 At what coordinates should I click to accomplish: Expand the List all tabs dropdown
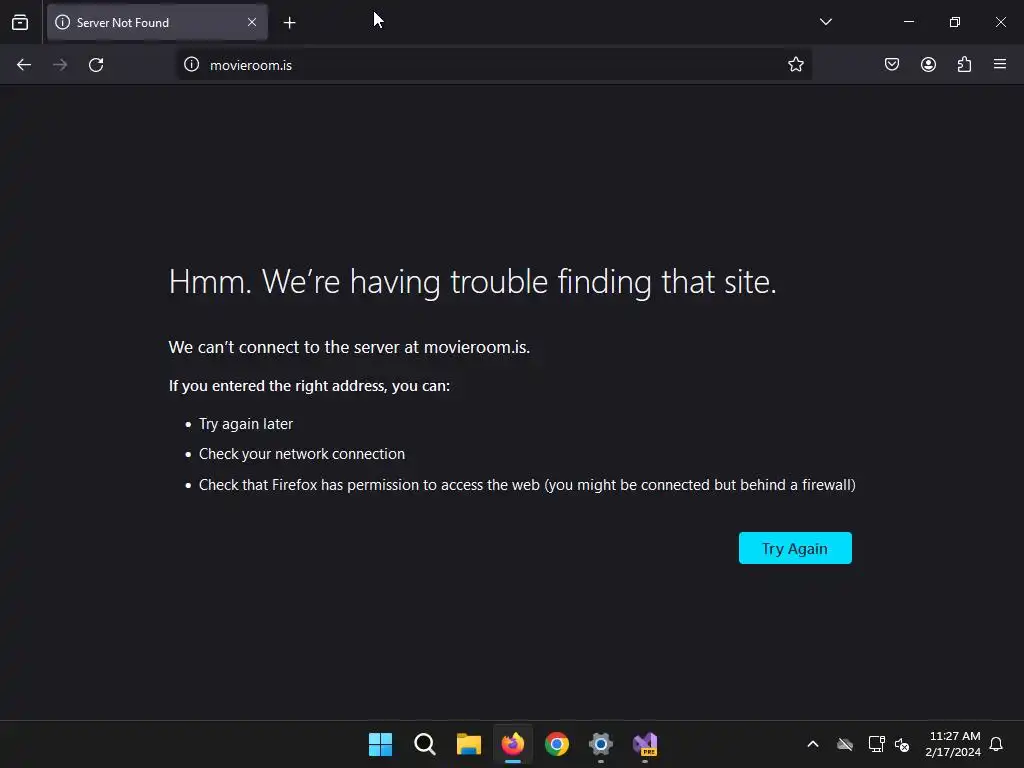[x=825, y=22]
